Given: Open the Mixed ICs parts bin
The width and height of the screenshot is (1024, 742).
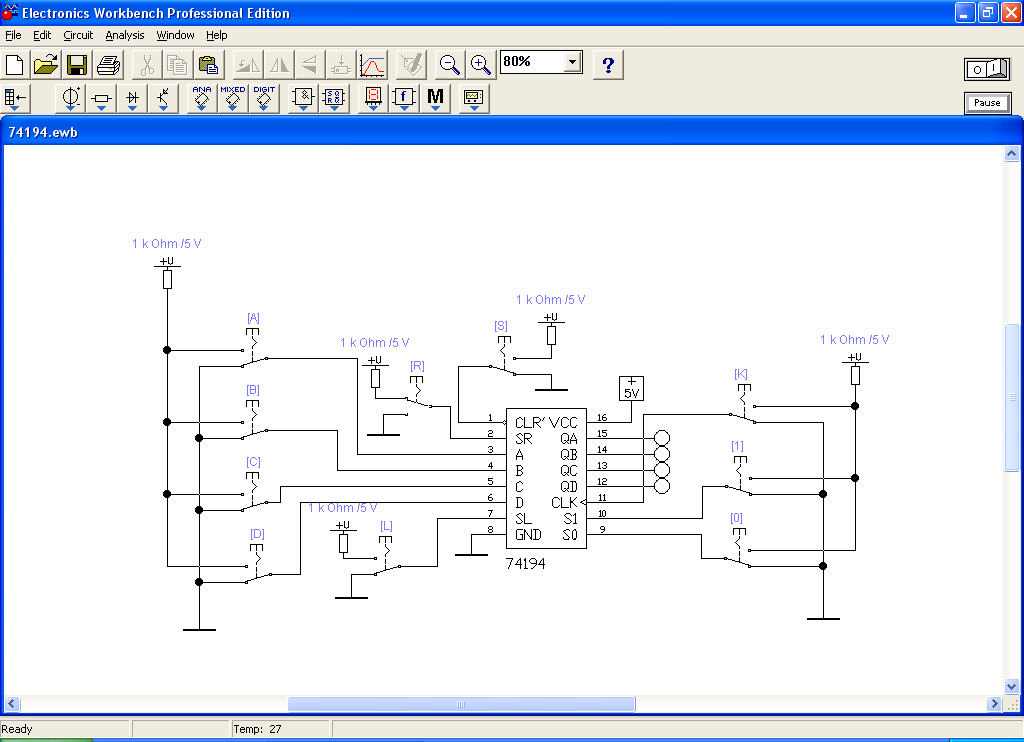Looking at the screenshot, I should click(x=232, y=99).
